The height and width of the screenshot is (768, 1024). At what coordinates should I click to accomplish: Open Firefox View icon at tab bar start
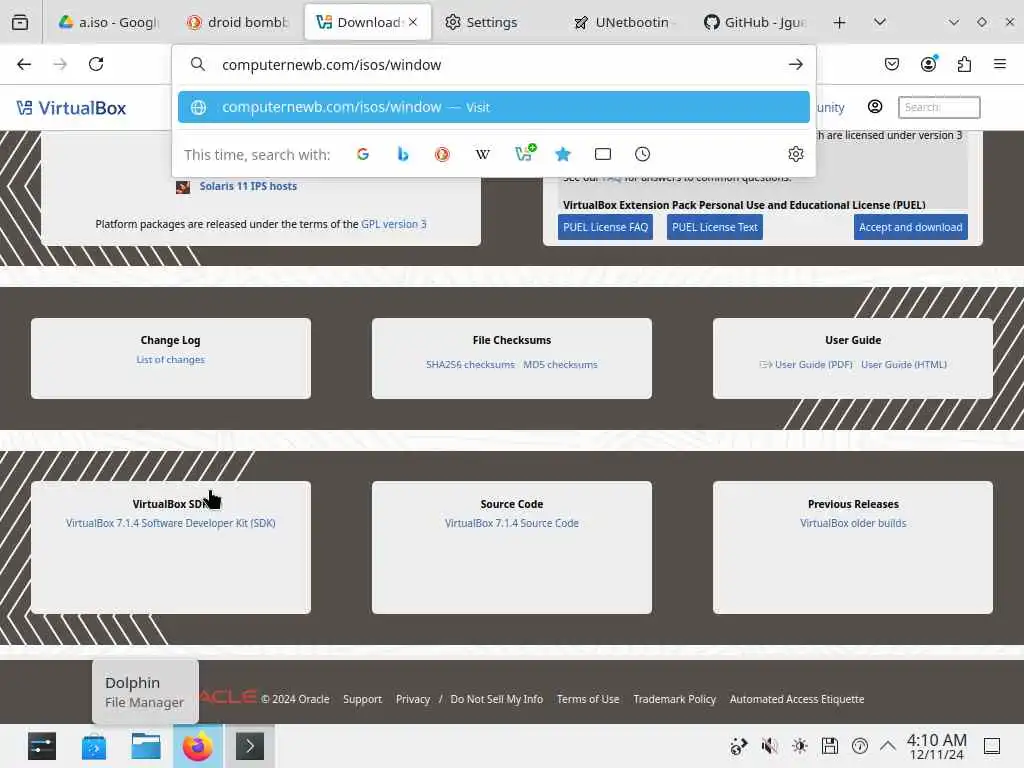pyautogui.click(x=20, y=22)
